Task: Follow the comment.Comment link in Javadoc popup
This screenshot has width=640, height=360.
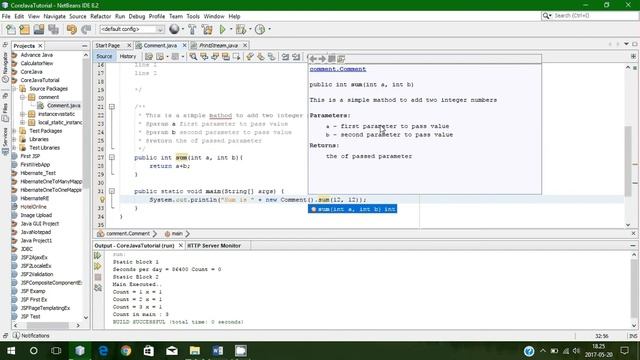Action: coord(338,69)
